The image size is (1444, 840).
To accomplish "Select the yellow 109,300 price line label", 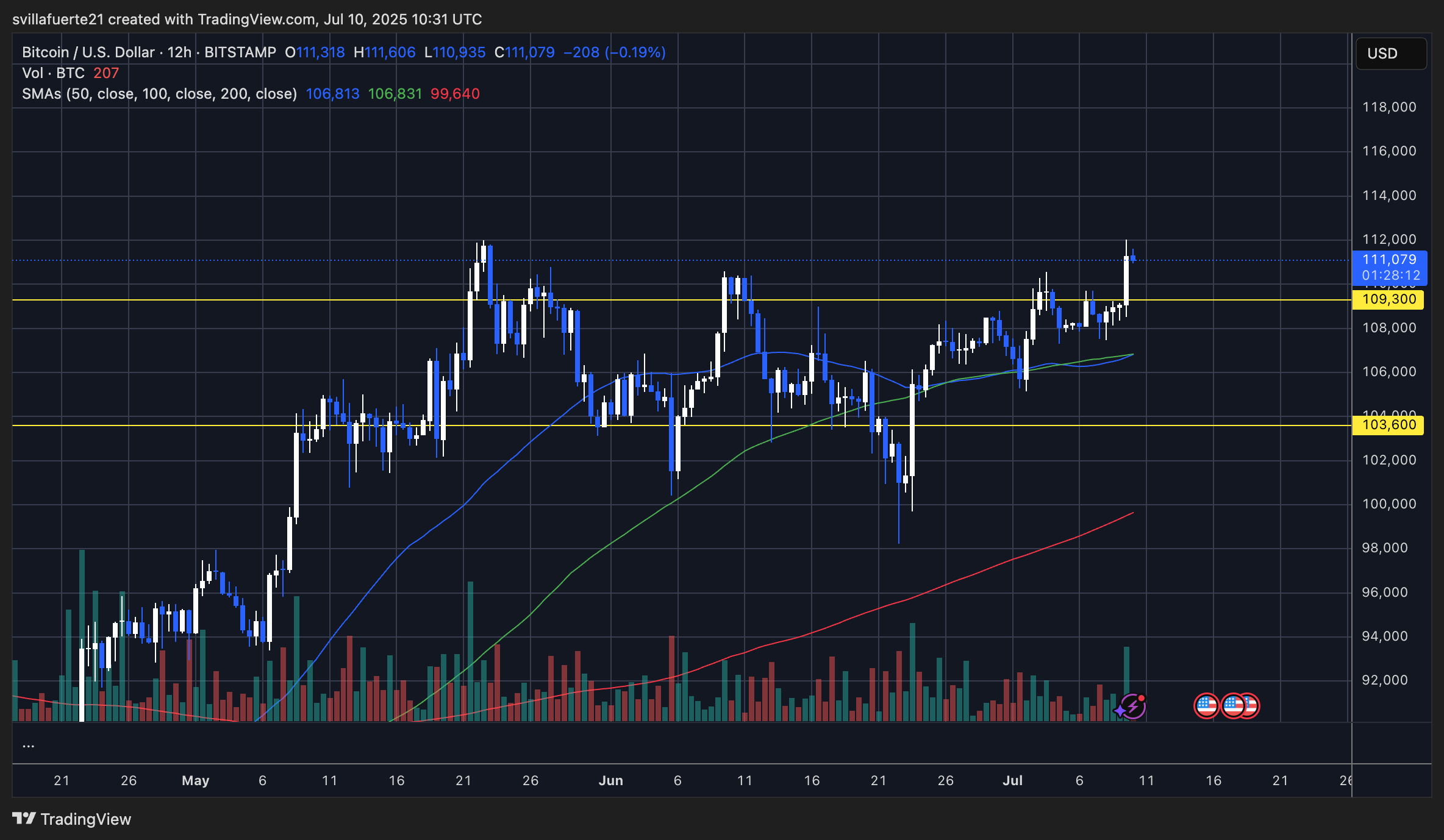I will click(x=1389, y=299).
